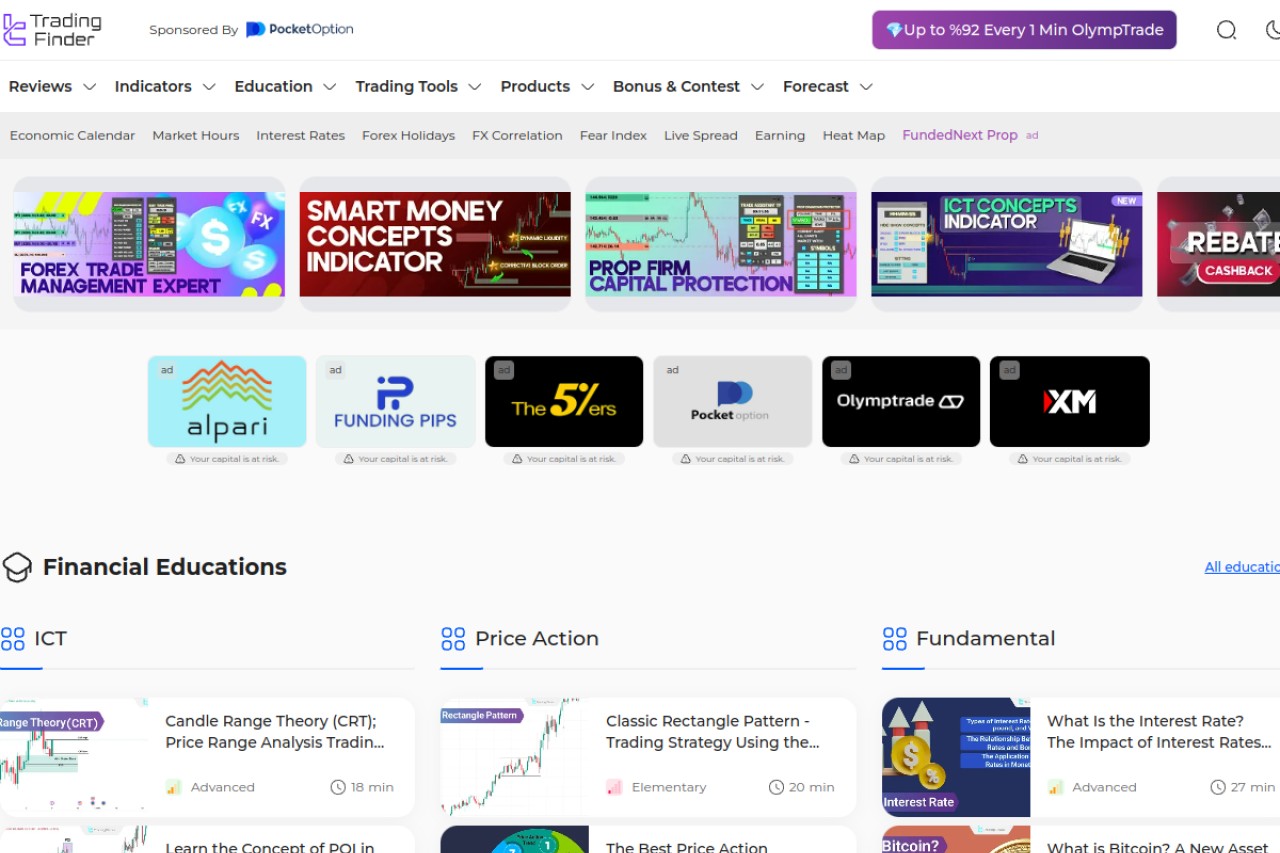Click the Financial Educations graduation cap icon
Viewport: 1280px width, 853px height.
(x=17, y=567)
